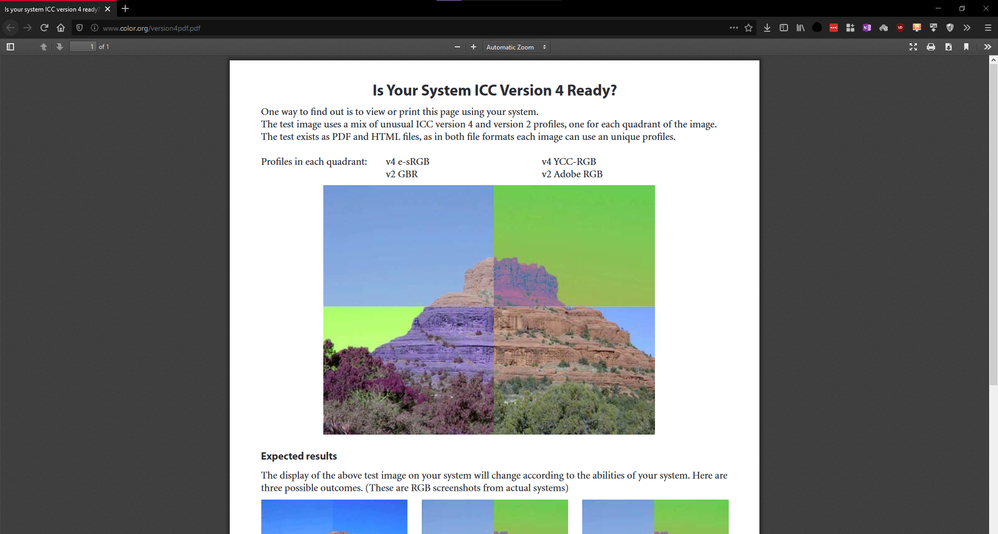
Task: Zoom out with the minus button
Action: point(457,46)
